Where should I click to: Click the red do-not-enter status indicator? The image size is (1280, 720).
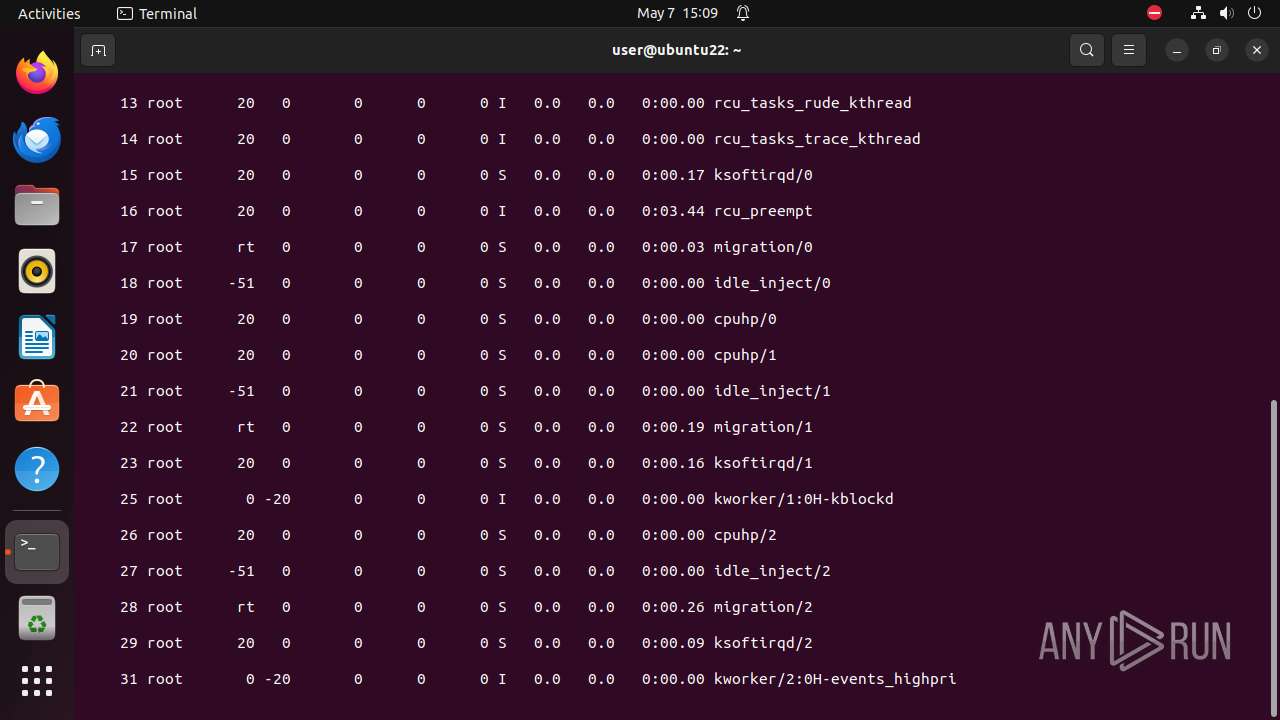click(x=1155, y=13)
